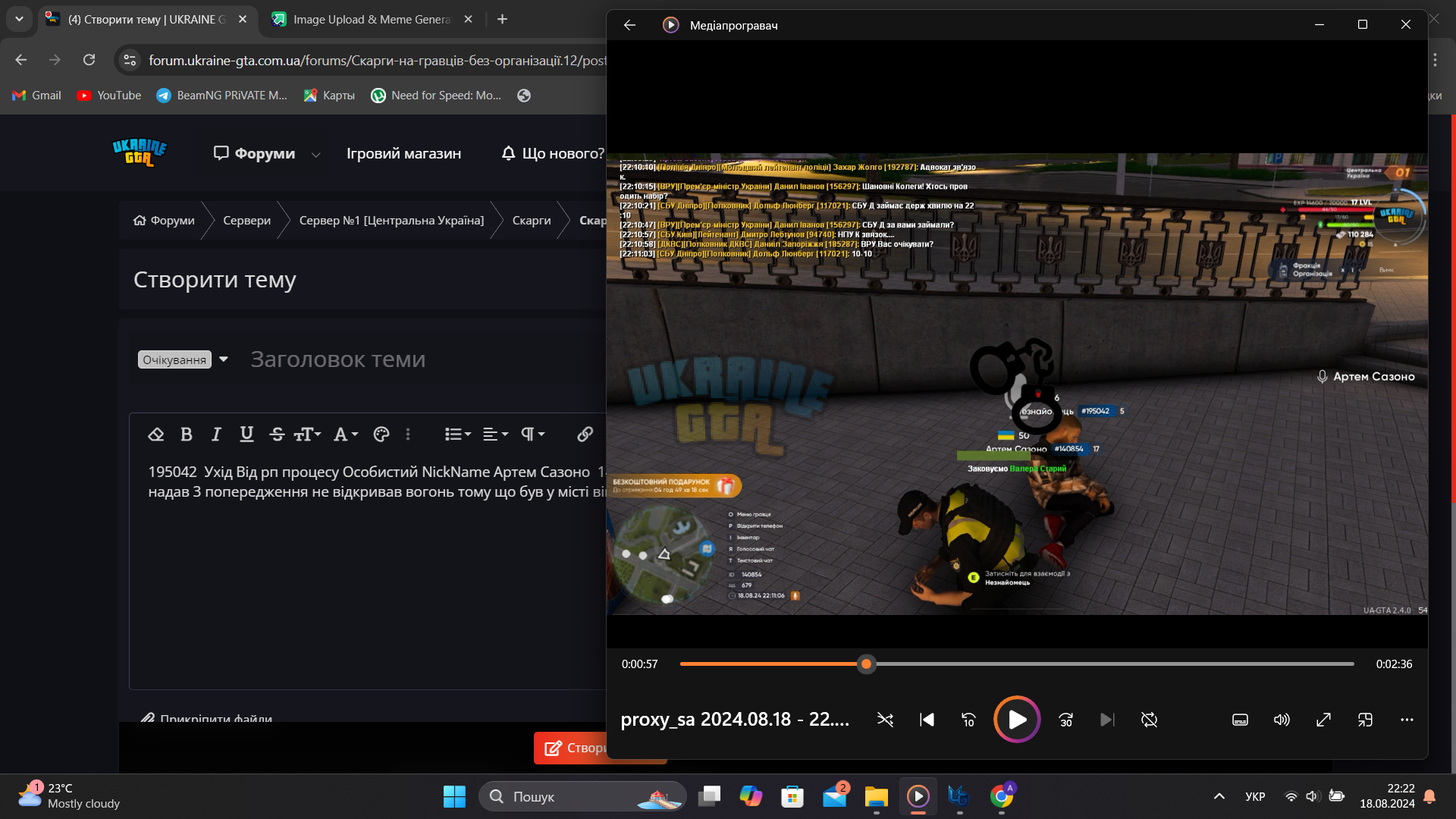Open the Gmail bookmark
Image resolution: width=1456 pixels, height=819 pixels.
click(36, 96)
